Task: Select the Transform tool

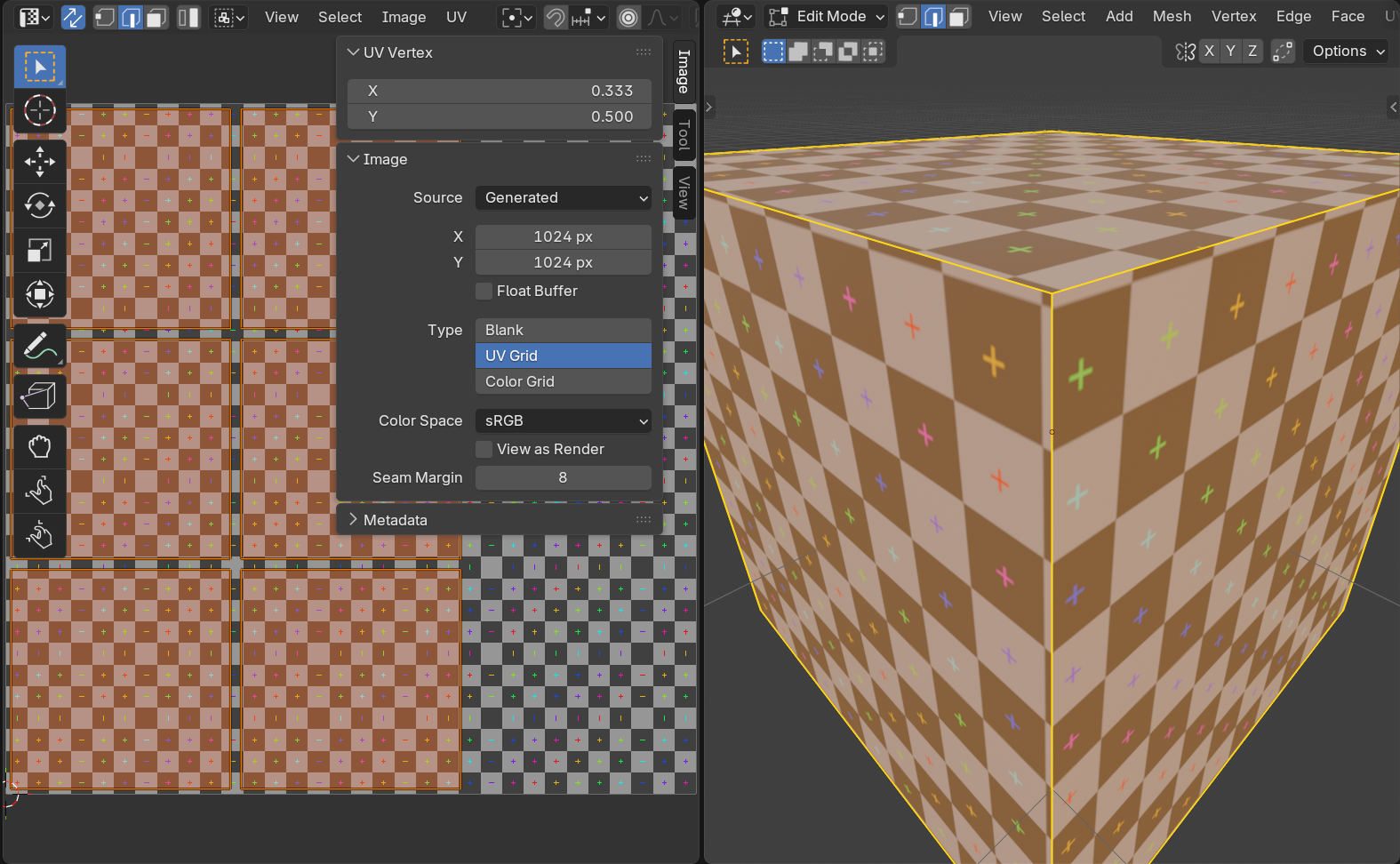Action: [x=39, y=294]
